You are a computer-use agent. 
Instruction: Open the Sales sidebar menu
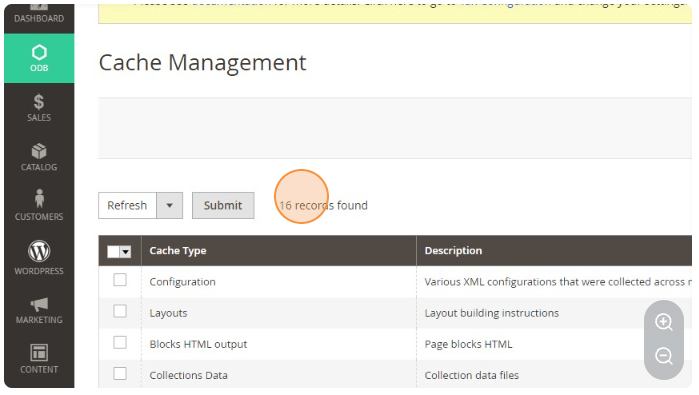(x=39, y=108)
